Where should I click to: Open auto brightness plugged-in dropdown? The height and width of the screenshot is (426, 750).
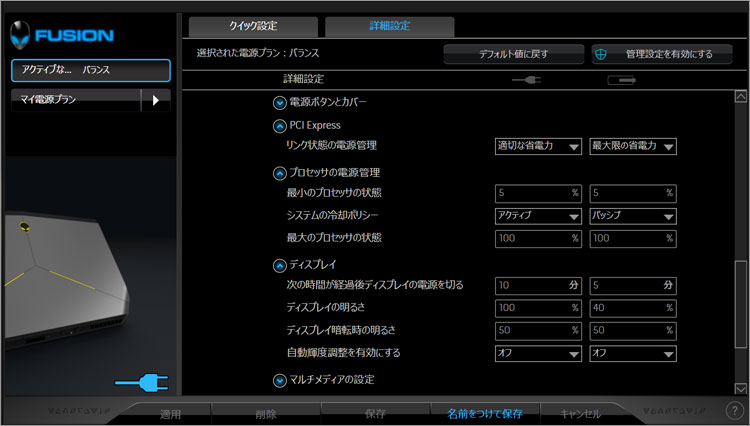[538, 353]
